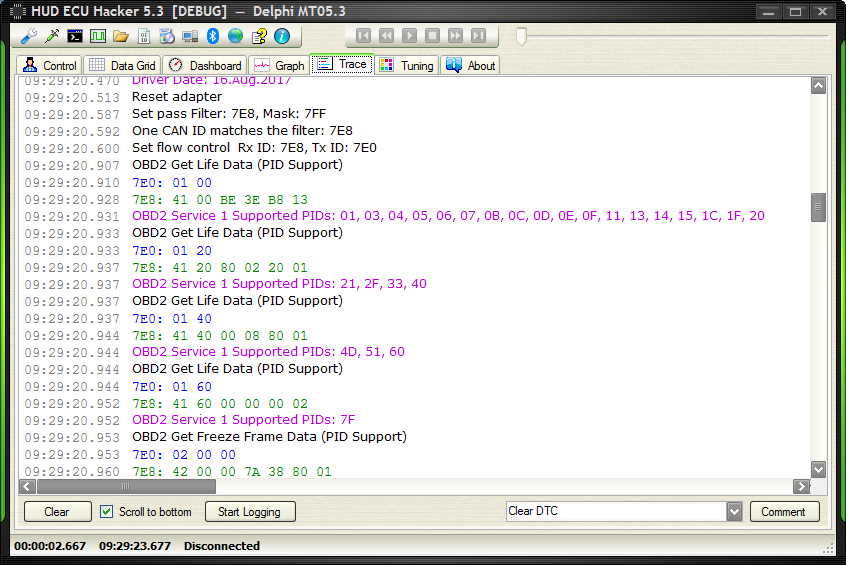This screenshot has width=846, height=565.
Task: Expand the Clear DTC dropdown arrow
Action: 734,512
